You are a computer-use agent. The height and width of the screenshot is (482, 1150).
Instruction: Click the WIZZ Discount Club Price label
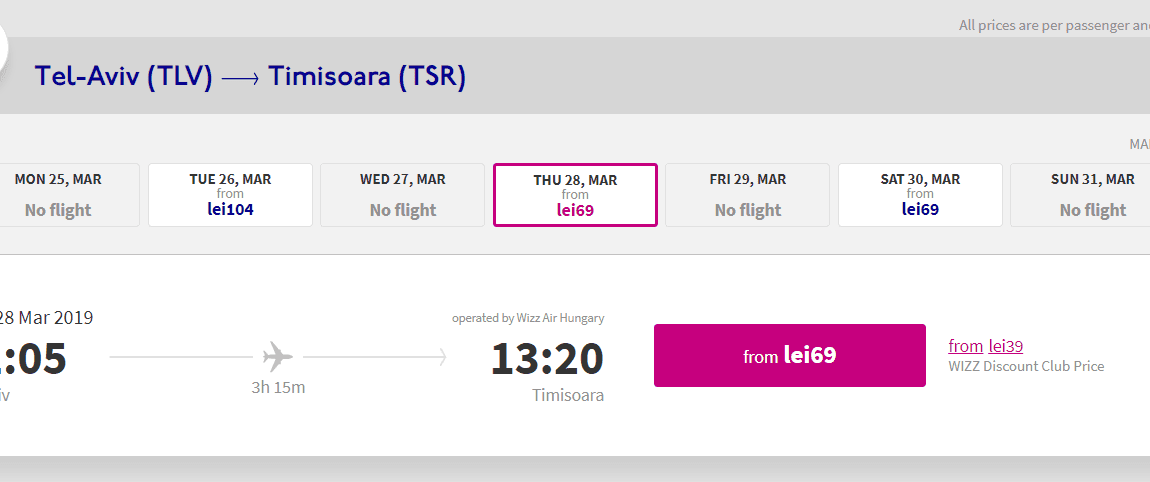click(1026, 366)
